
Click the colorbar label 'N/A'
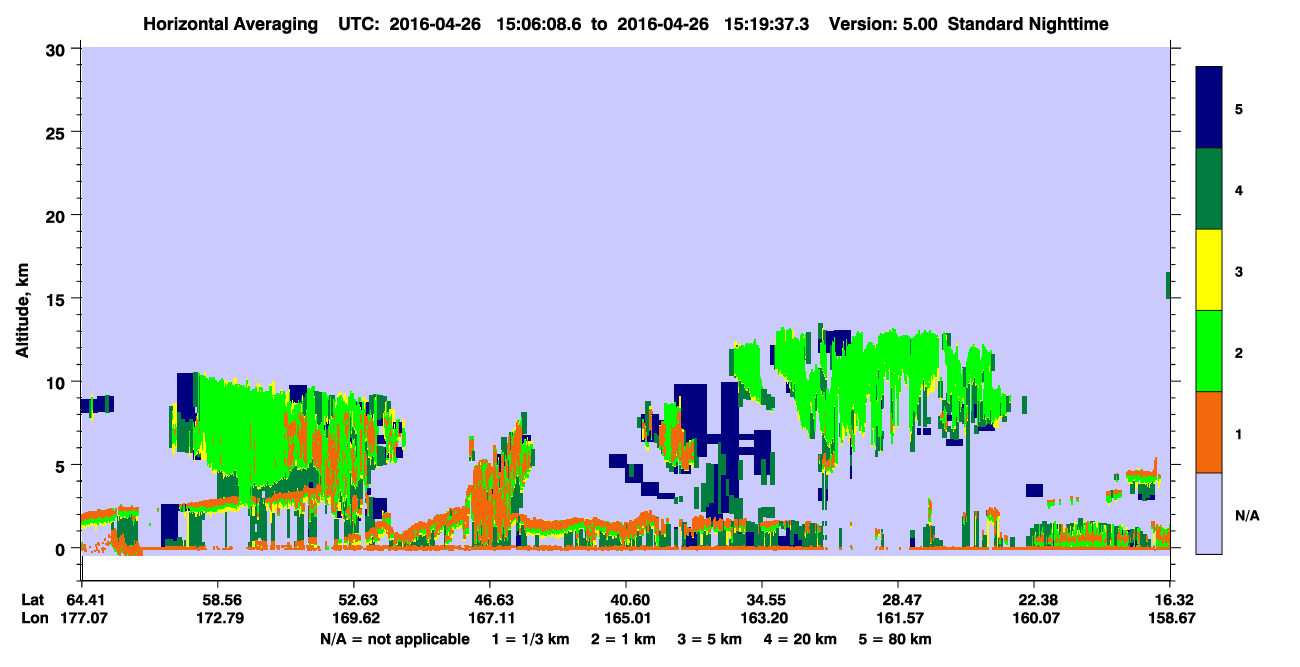(1246, 516)
